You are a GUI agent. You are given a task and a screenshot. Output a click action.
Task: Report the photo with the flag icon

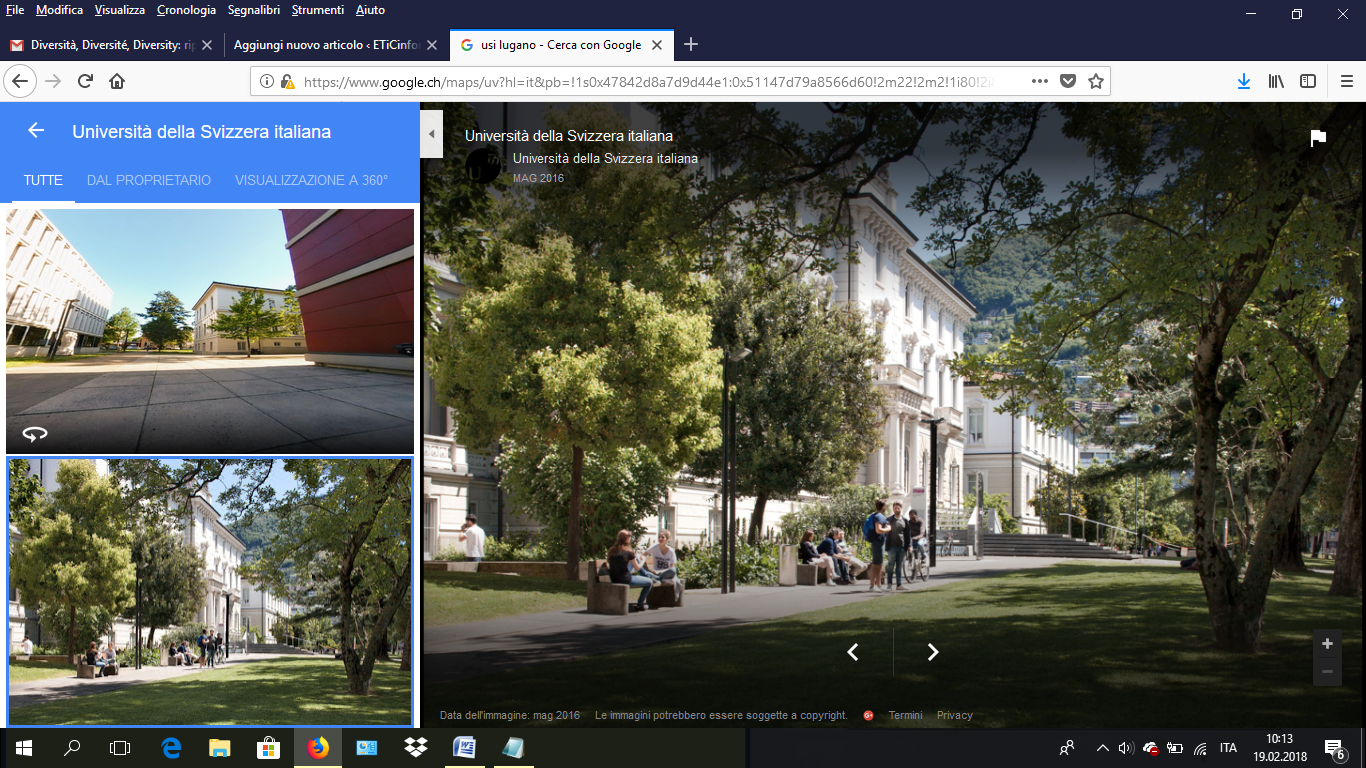point(1318,138)
